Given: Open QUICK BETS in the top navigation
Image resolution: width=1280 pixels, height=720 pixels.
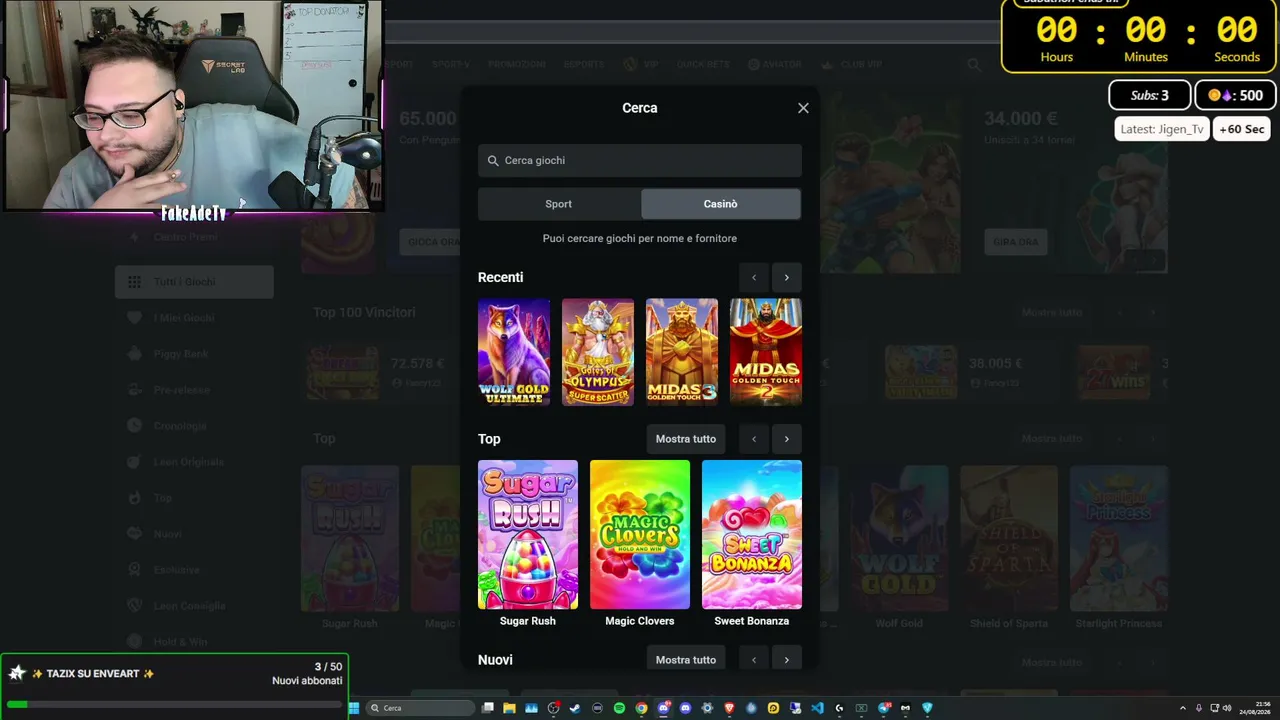Looking at the screenshot, I should [x=703, y=65].
